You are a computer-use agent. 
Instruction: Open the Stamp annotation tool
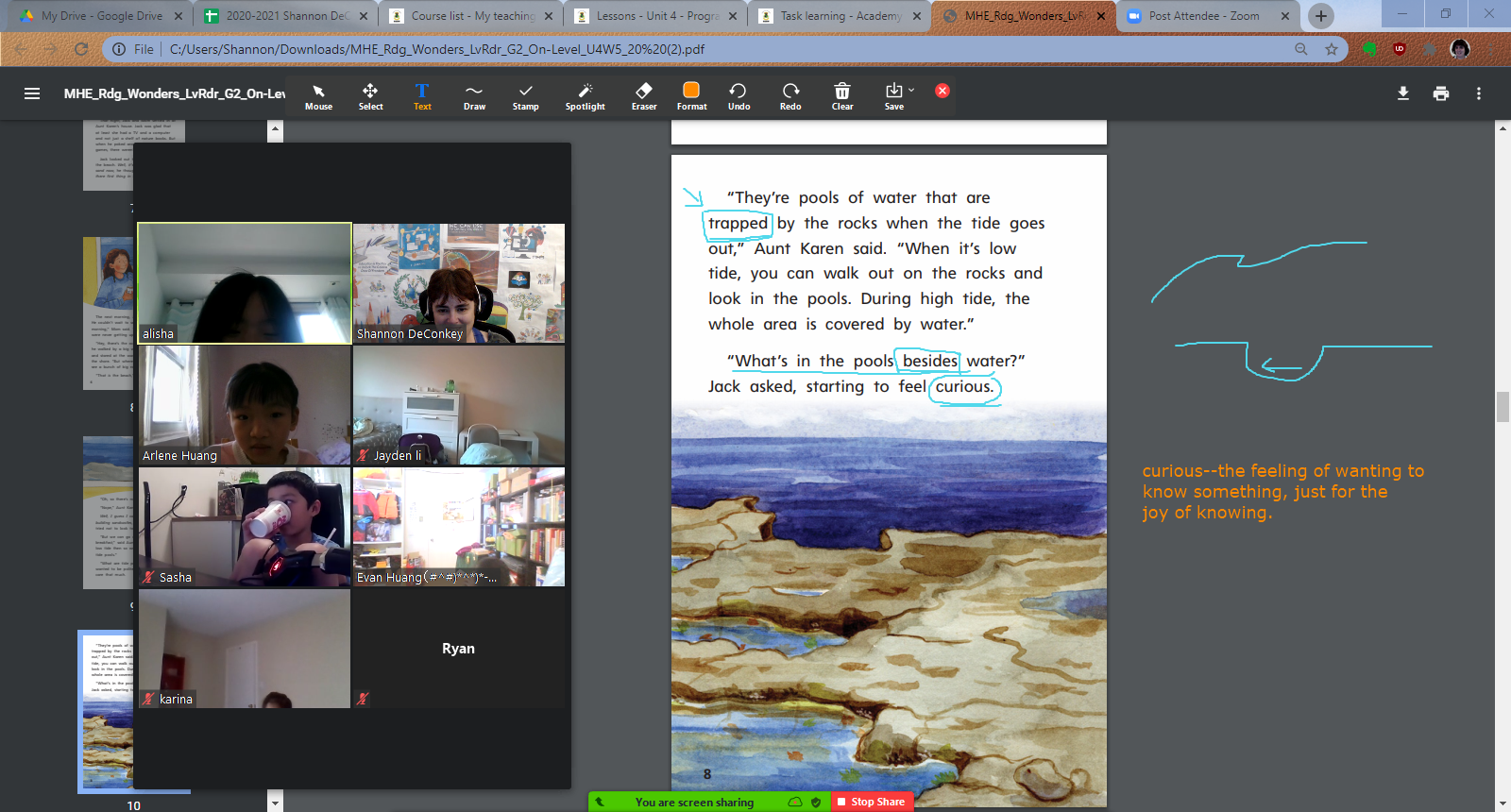(525, 96)
